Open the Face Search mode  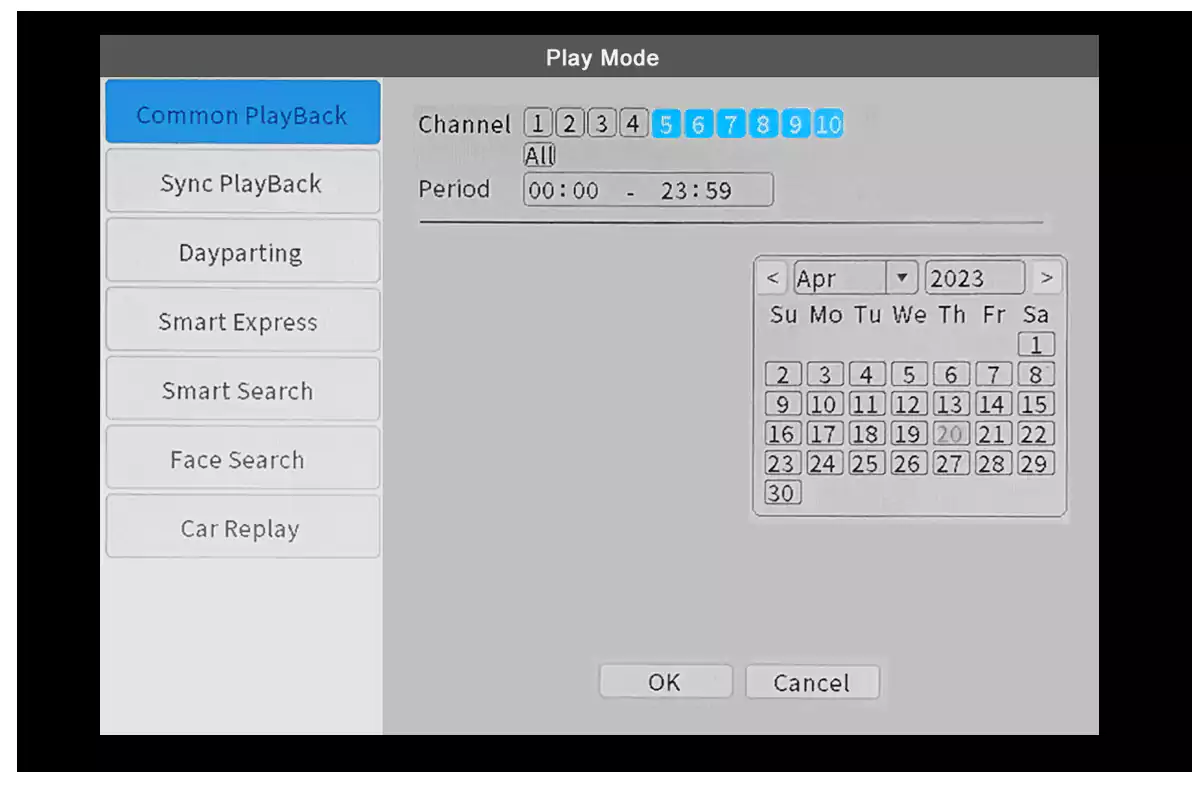pyautogui.click(x=243, y=458)
